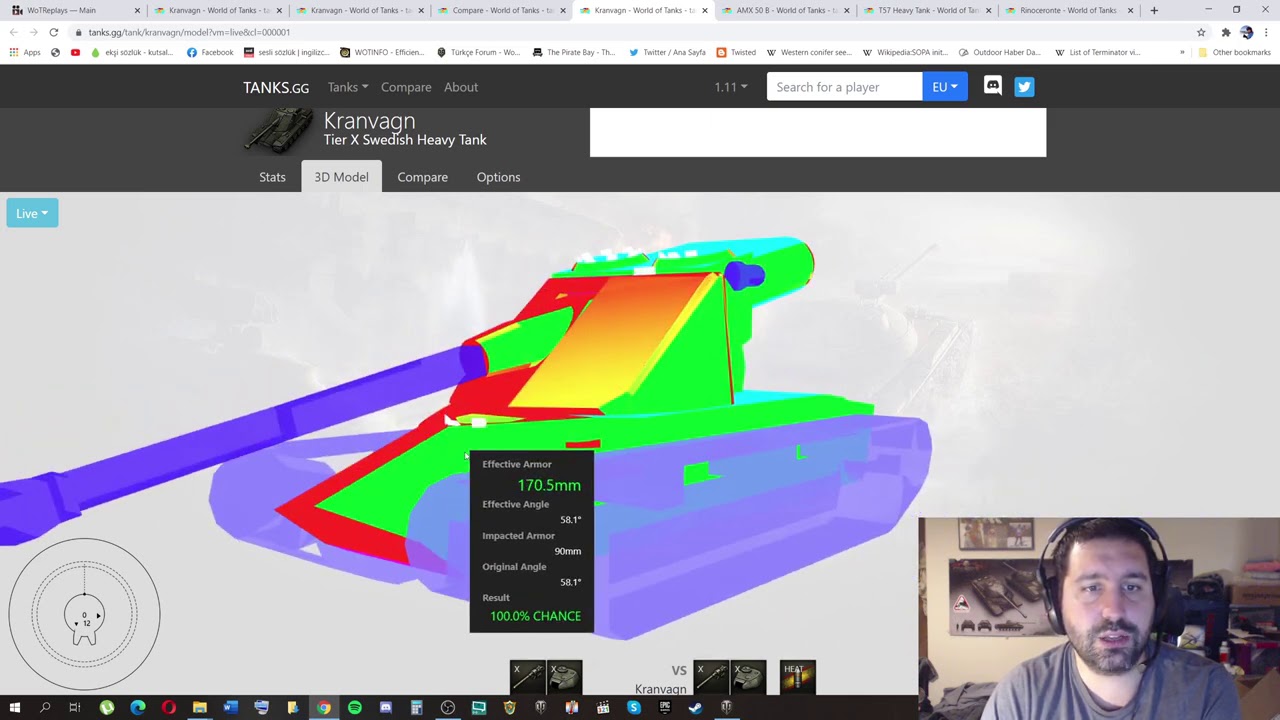Open the Windows Start menu
Screen dimensions: 1280x720
(x=15, y=708)
